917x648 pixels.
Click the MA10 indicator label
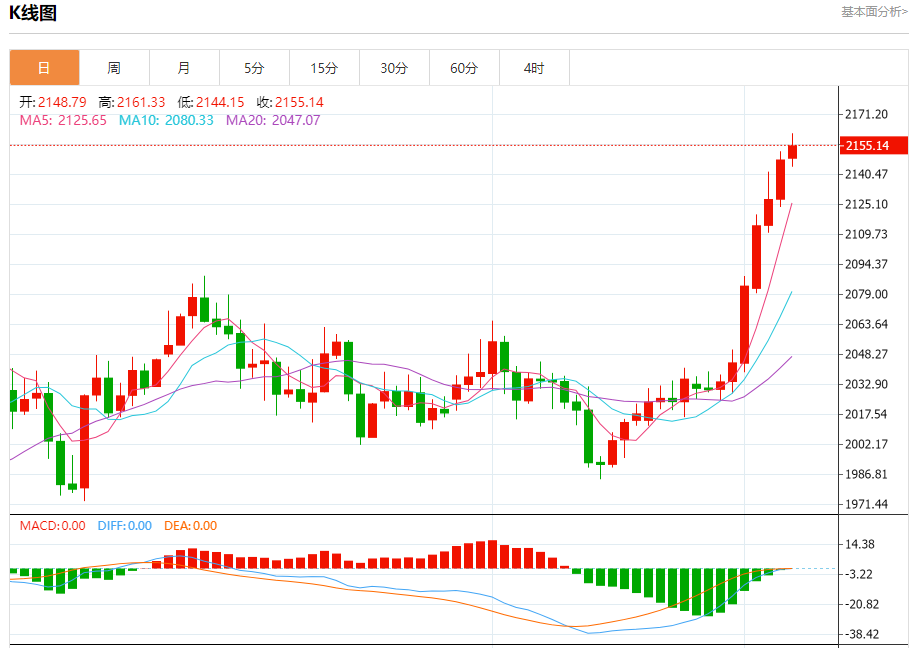(x=166, y=120)
